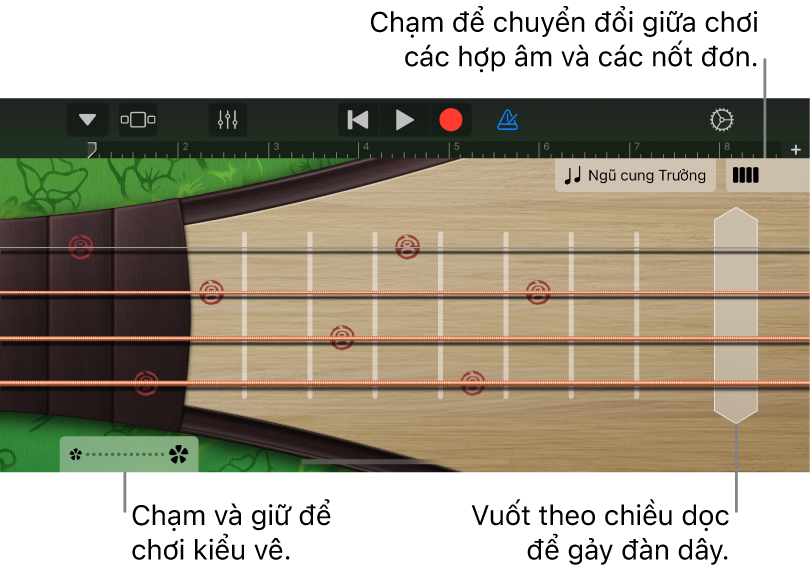The height and width of the screenshot is (577, 811).
Task: Tap the vertical strum strip
Action: pos(735,315)
